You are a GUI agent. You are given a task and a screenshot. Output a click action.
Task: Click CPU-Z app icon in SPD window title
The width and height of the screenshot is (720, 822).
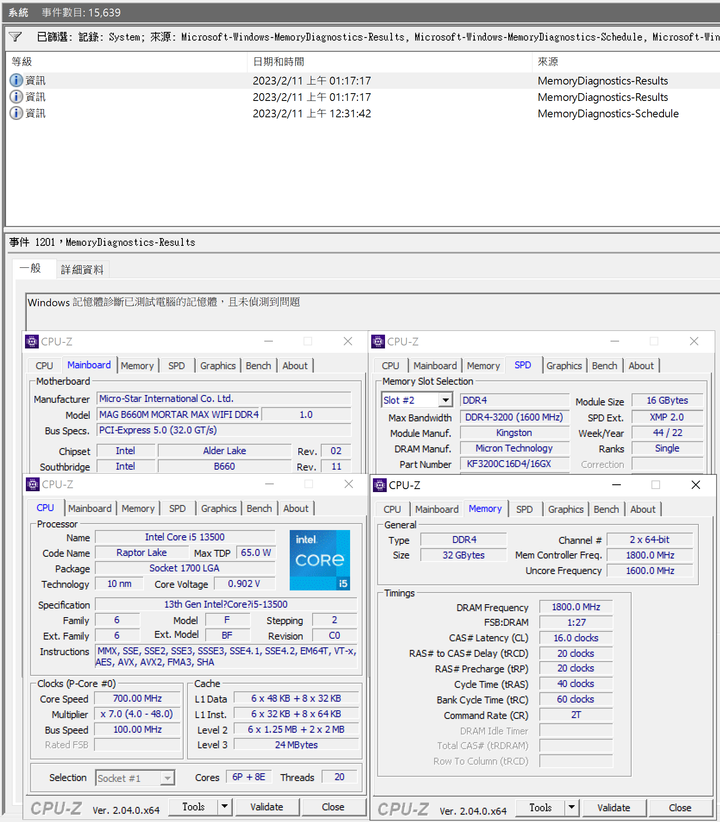pyautogui.click(x=378, y=342)
